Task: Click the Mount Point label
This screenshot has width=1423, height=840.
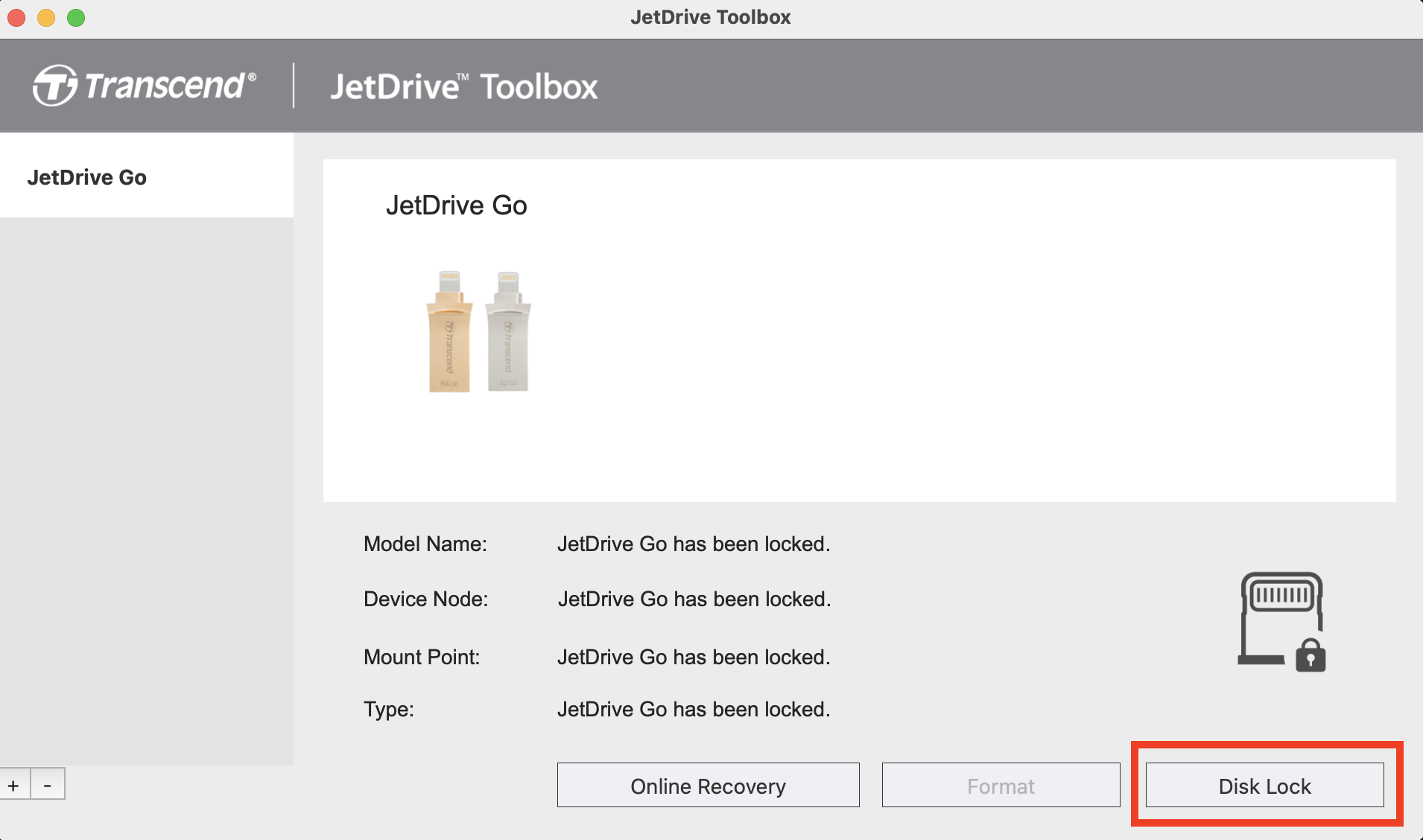Action: coord(422,657)
